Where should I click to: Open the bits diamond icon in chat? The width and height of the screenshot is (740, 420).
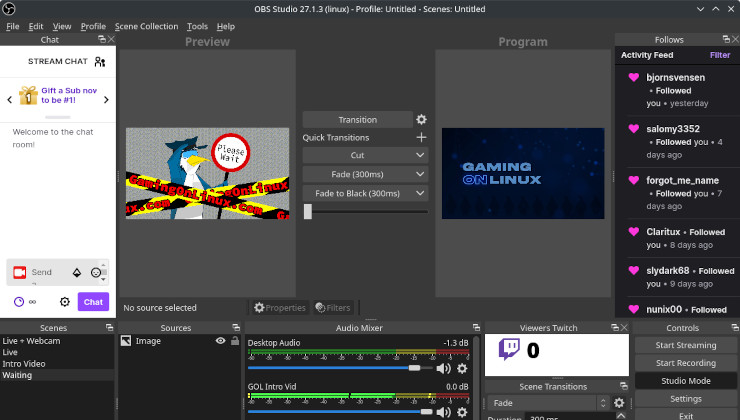76,272
